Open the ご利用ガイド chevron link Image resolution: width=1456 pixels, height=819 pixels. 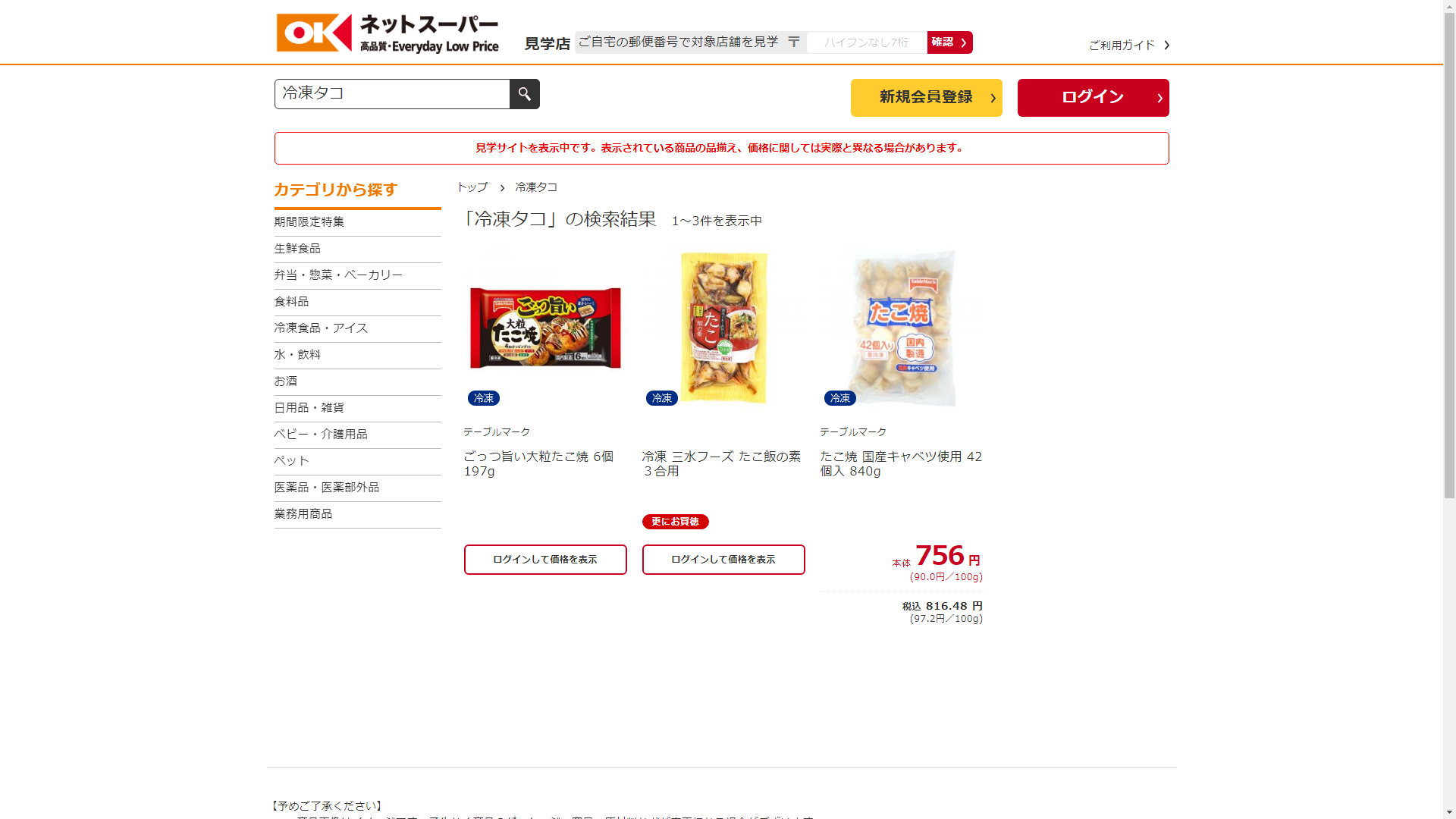[1129, 45]
